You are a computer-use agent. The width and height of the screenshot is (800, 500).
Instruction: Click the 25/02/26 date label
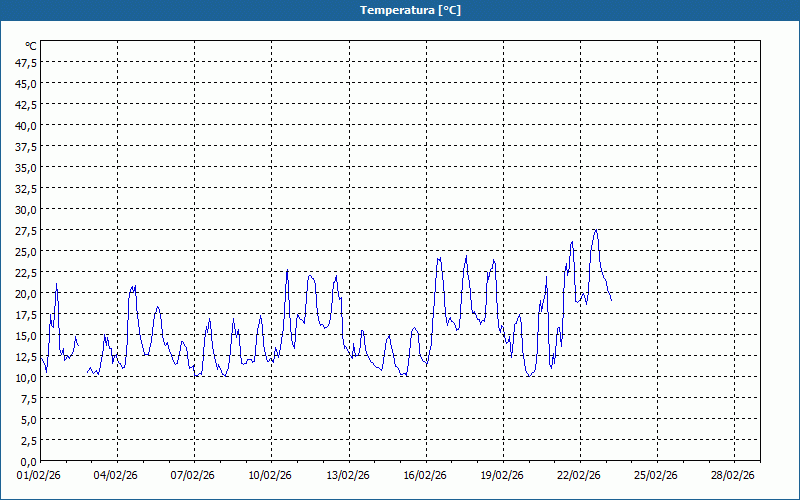656,476
